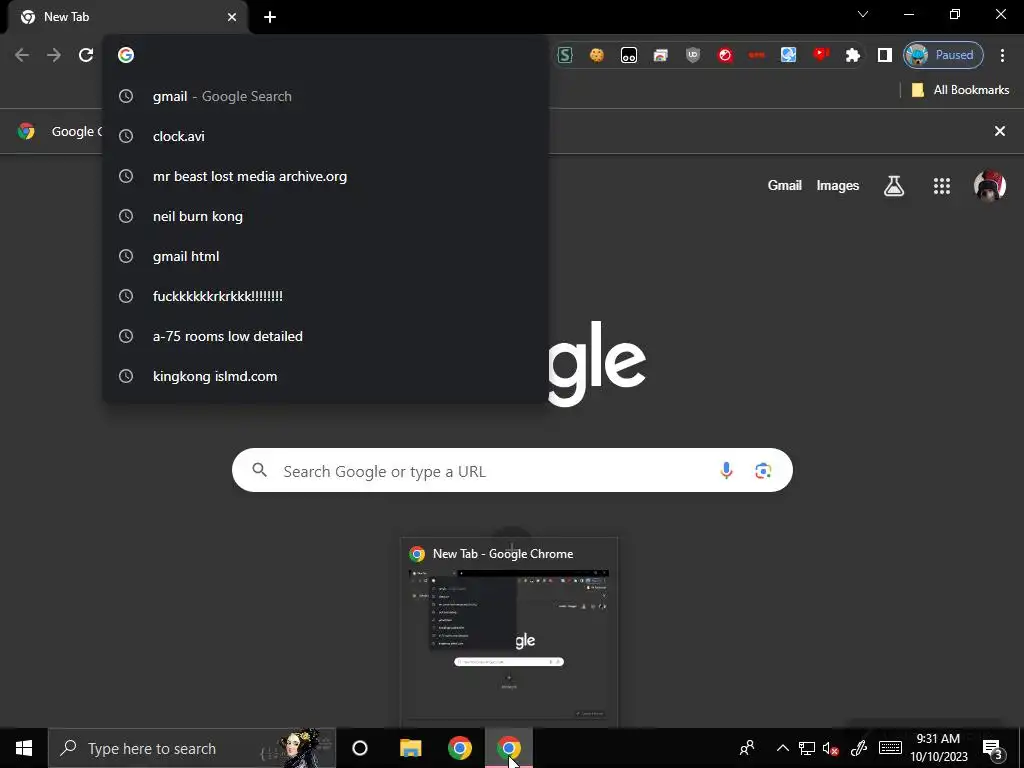This screenshot has height=768, width=1024.
Task: Open the tab search chevron in title bar
Action: point(863,14)
